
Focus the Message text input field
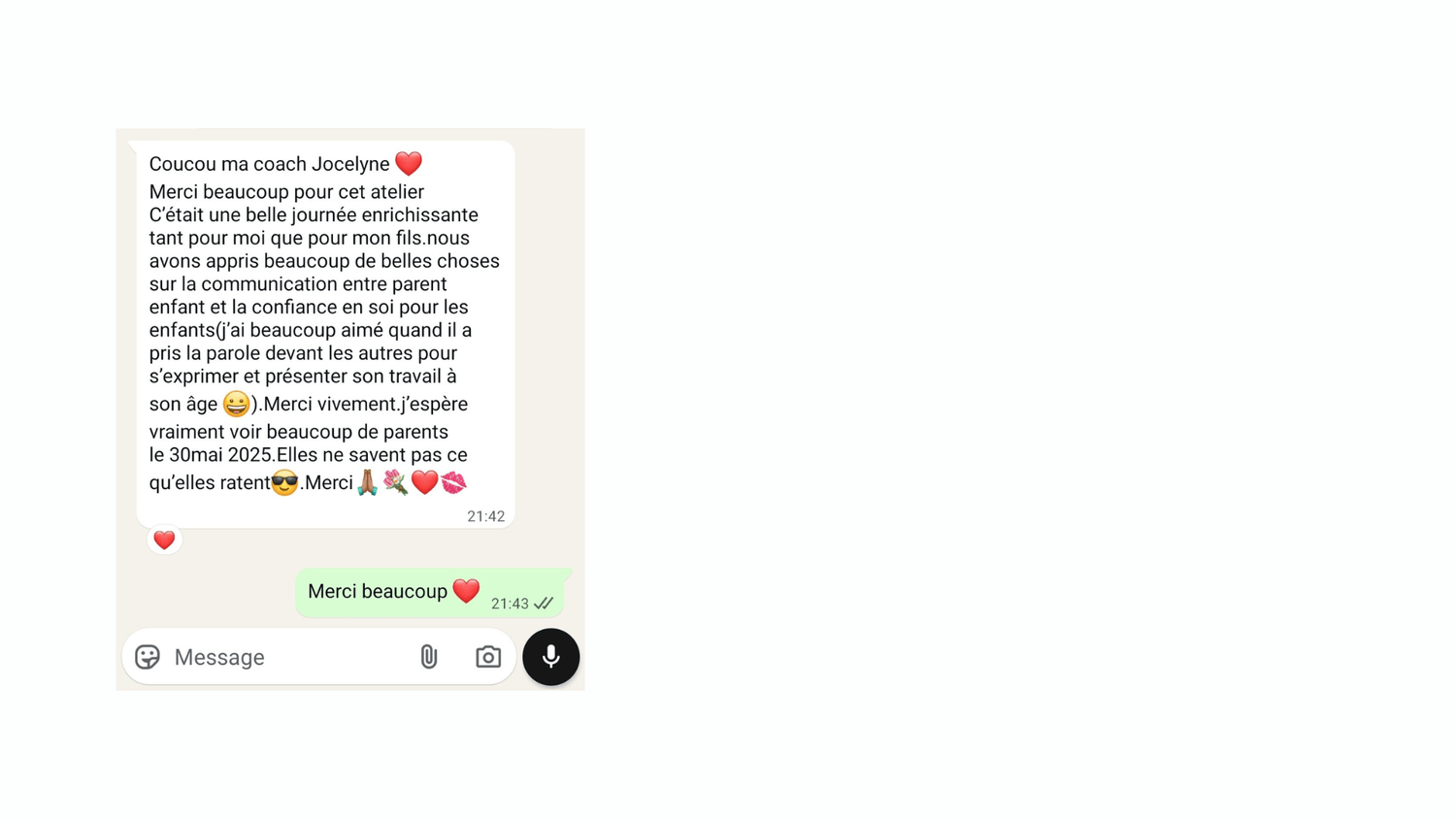[x=286, y=657]
